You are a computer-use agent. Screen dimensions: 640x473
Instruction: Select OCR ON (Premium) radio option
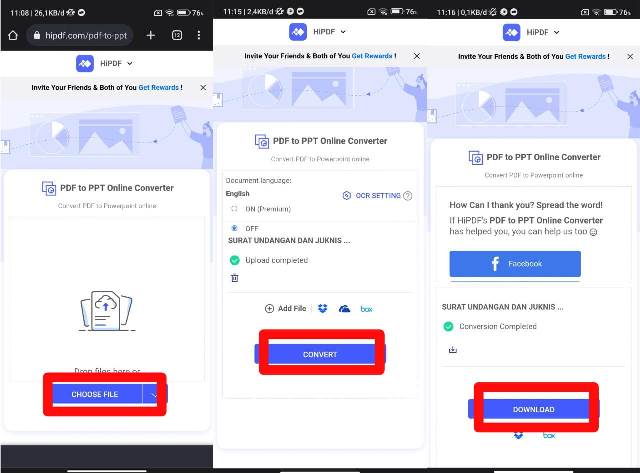(x=234, y=209)
